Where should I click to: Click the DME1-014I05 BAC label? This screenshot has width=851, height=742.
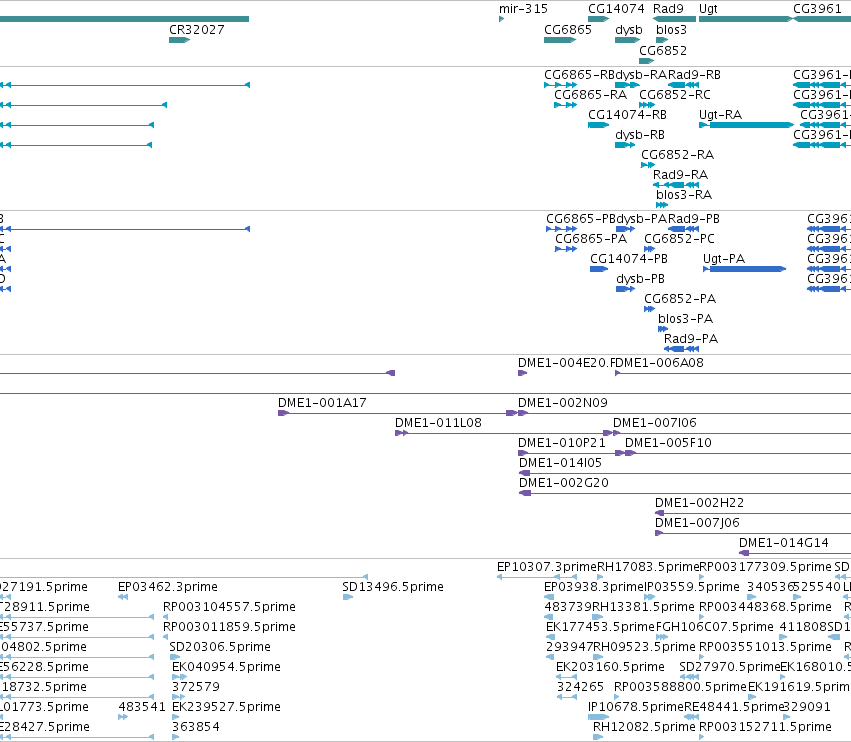click(560, 463)
